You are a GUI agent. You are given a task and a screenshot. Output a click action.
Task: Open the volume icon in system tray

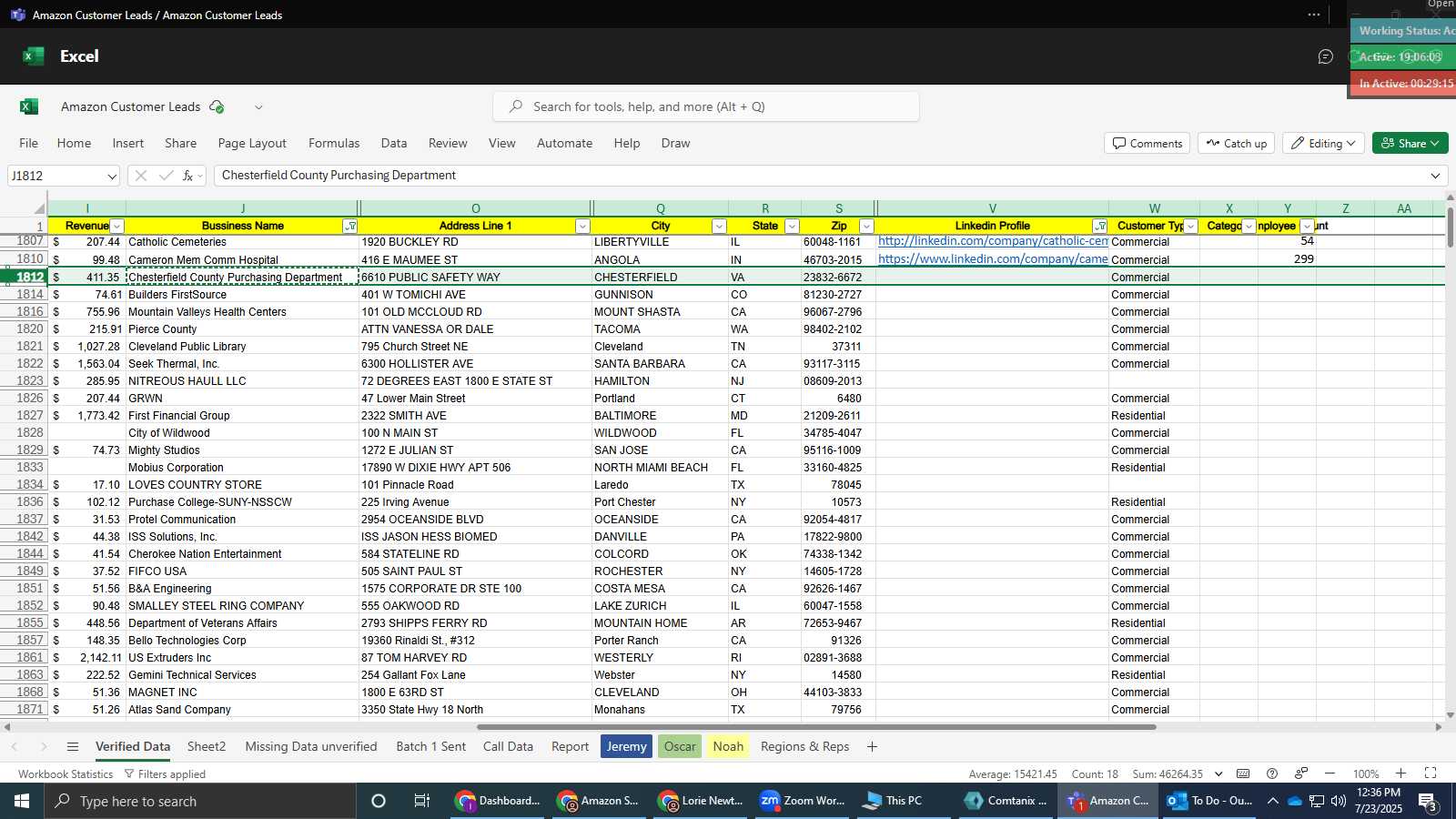(x=1338, y=801)
